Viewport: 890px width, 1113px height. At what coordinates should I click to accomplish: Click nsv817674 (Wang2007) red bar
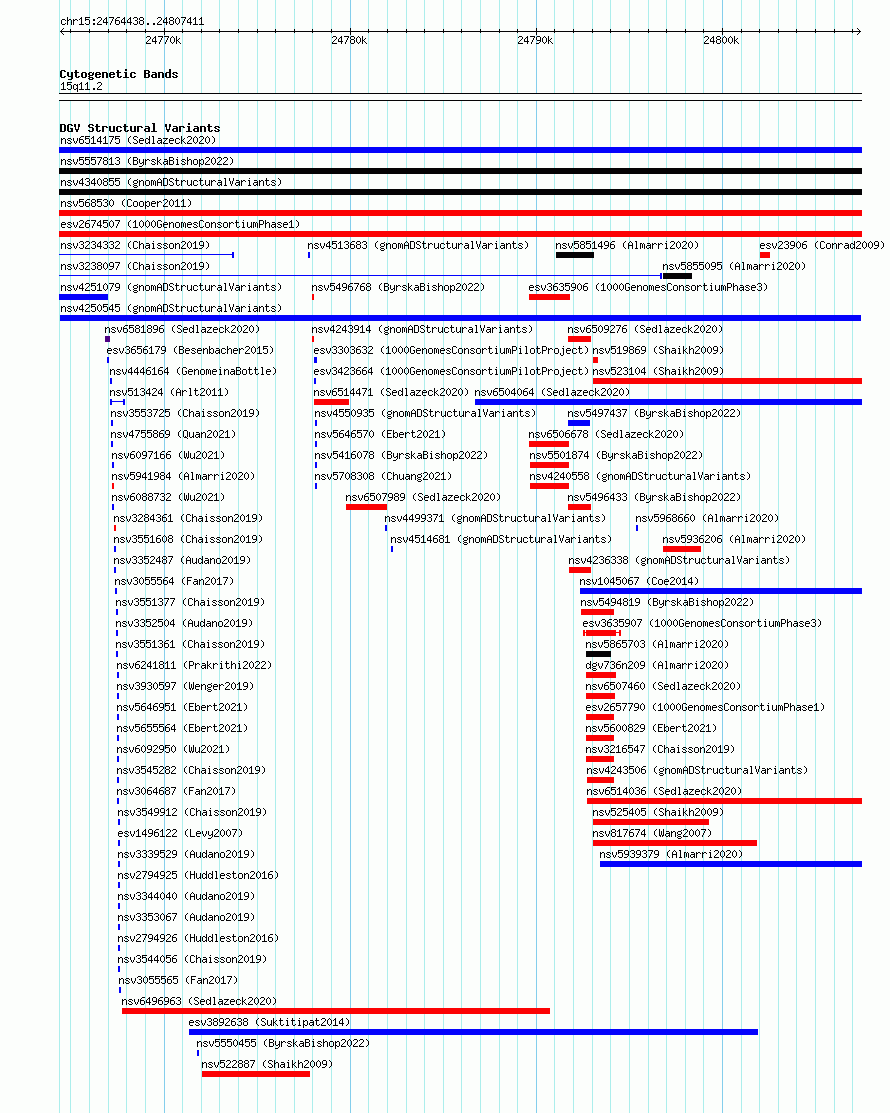click(675, 843)
